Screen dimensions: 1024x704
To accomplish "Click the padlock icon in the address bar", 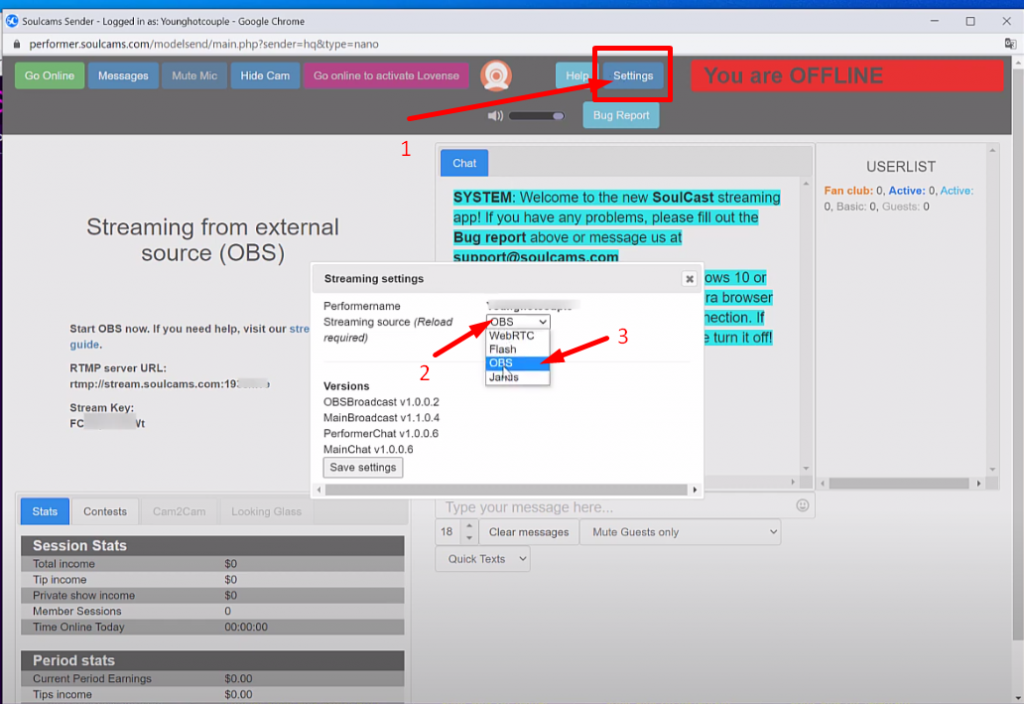I will (16, 44).
